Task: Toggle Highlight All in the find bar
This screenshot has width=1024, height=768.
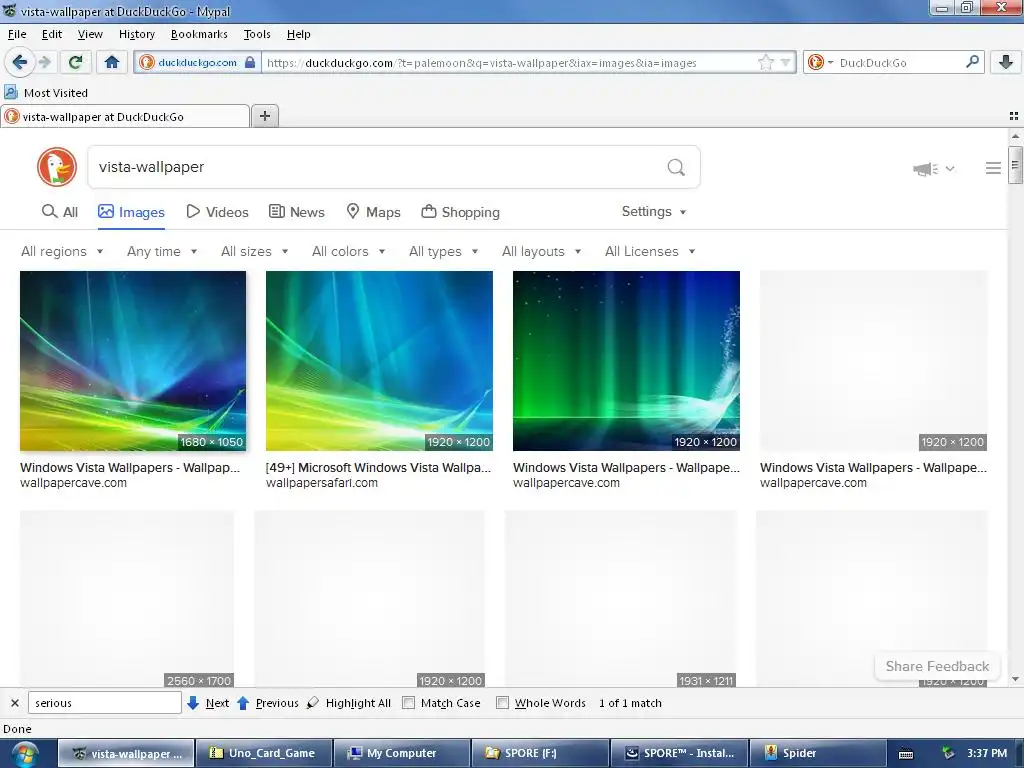Action: 349,703
